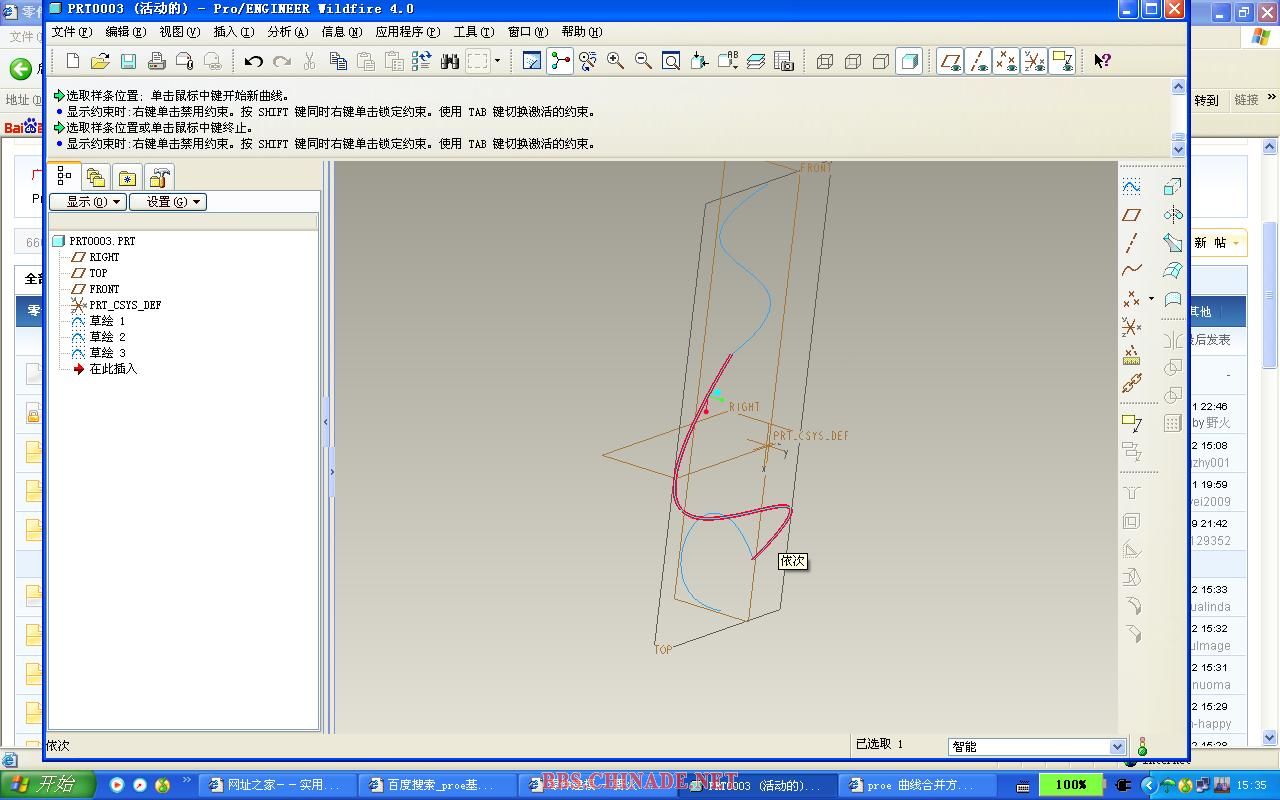Screen dimensions: 1280x800
Task: Switch to wireframe display mode
Action: point(825,61)
